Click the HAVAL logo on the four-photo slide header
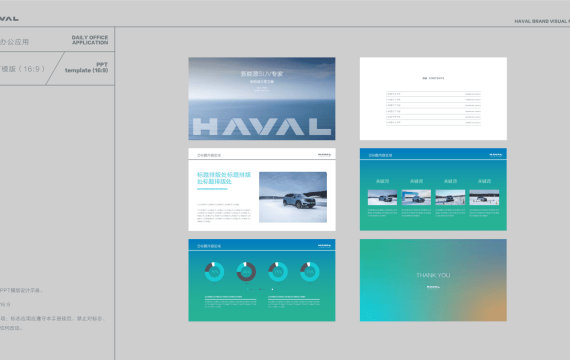 [496, 155]
